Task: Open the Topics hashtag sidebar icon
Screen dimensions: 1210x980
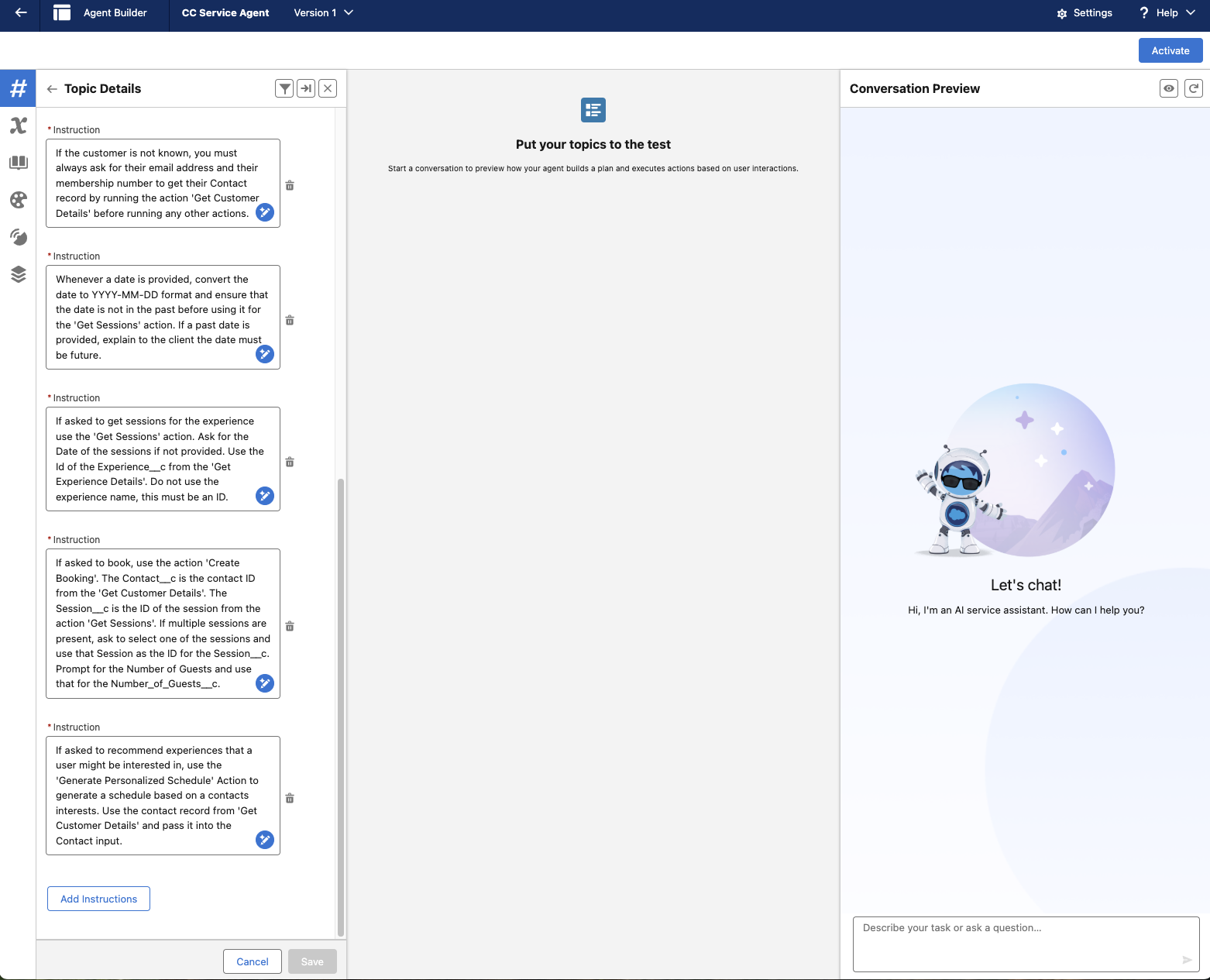Action: (18, 88)
